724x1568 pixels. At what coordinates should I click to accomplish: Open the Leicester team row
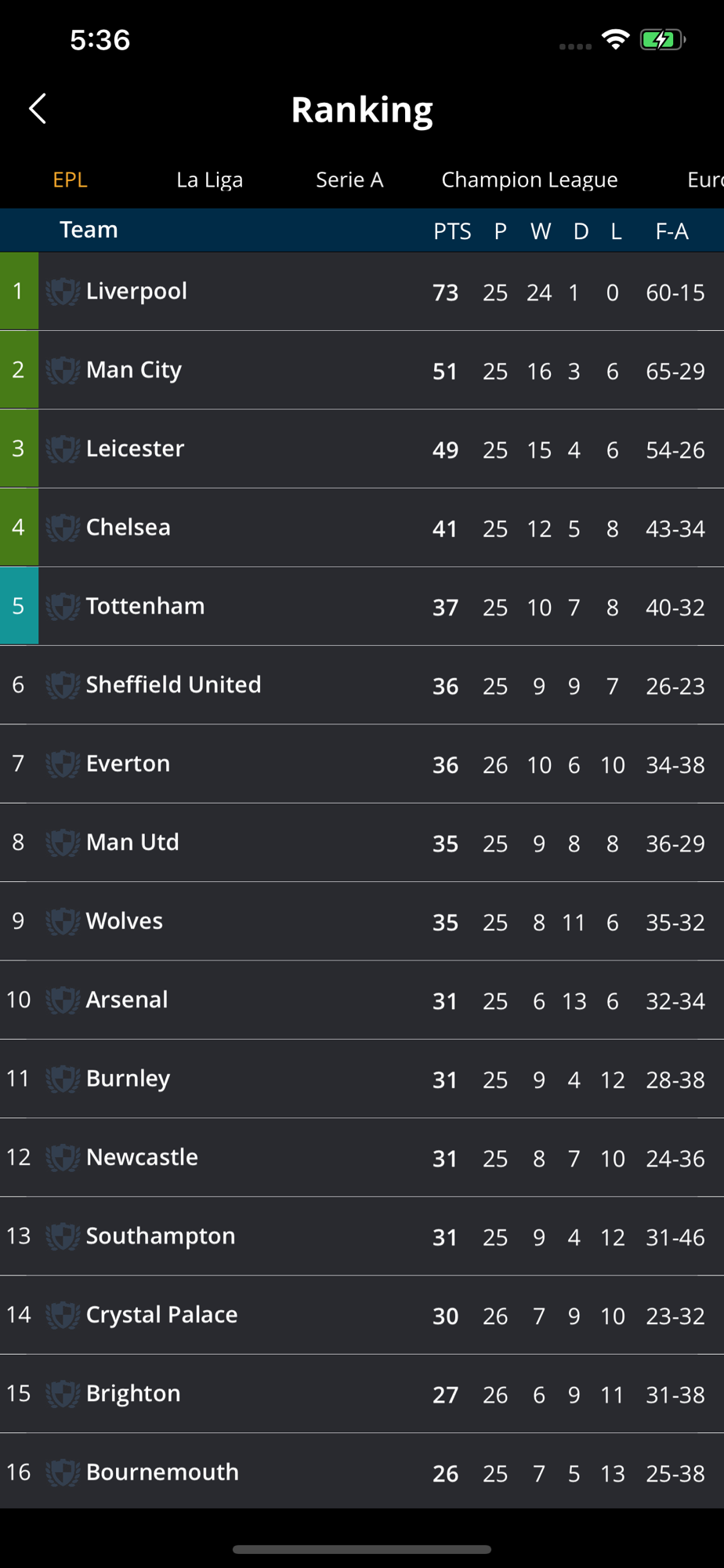click(362, 448)
